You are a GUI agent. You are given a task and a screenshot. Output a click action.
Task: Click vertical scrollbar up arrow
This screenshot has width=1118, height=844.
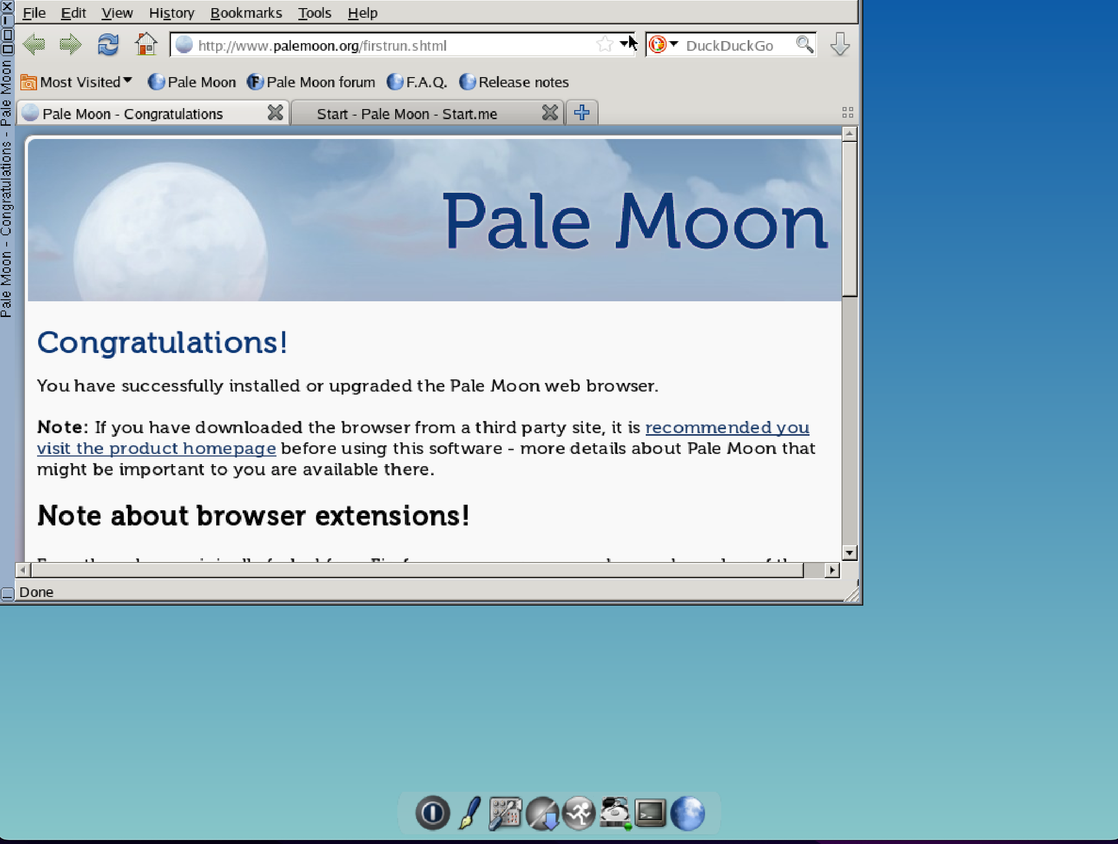click(849, 134)
